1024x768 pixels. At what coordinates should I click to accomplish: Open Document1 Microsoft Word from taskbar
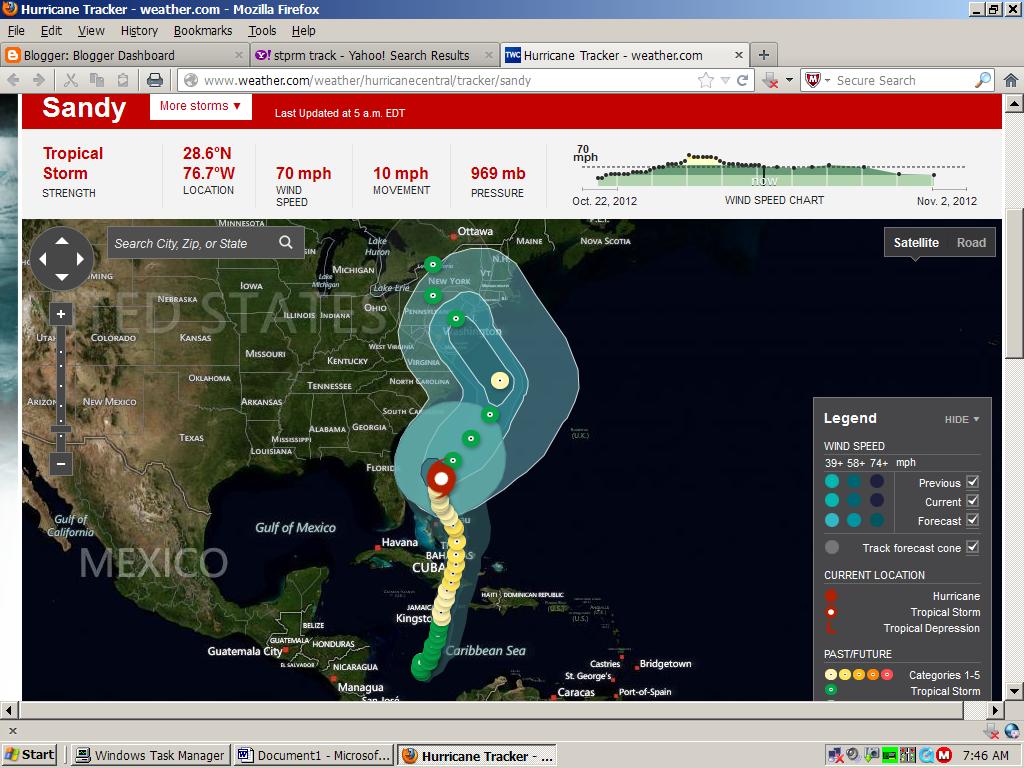pos(313,756)
